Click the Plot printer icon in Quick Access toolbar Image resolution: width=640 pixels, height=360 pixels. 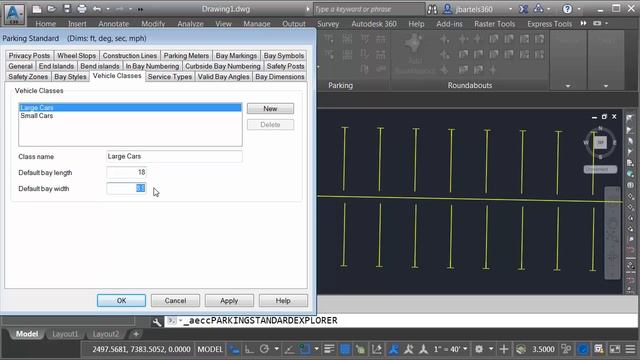pos(82,9)
